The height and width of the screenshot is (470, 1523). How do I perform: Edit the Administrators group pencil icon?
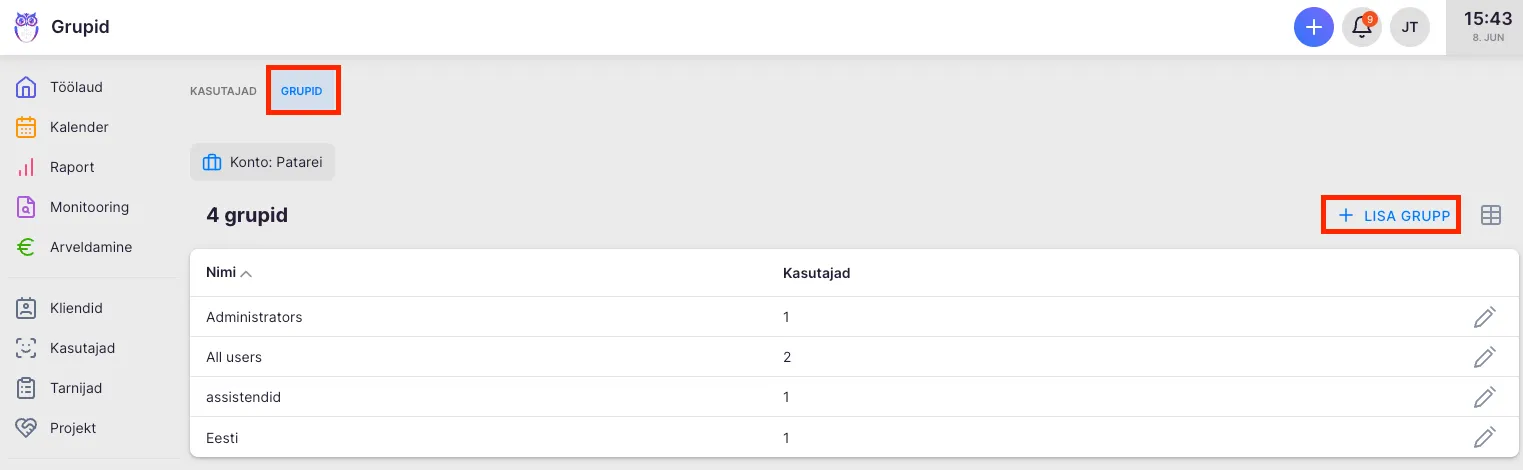[1485, 317]
